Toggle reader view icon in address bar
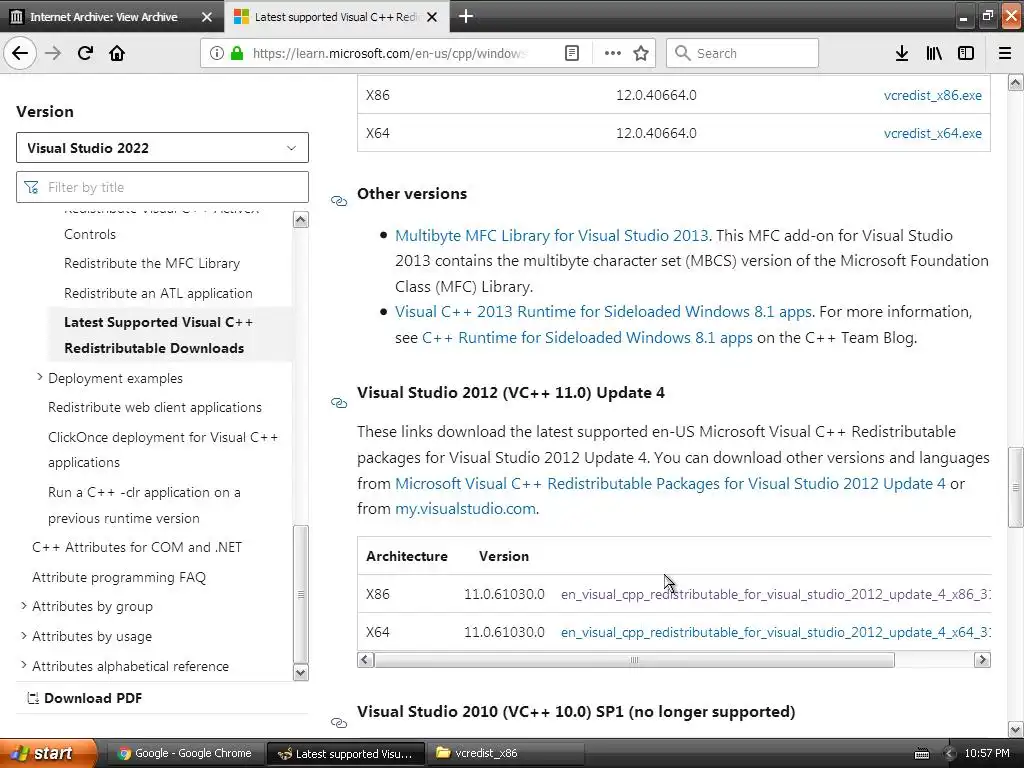This screenshot has height=768, width=1024. pyautogui.click(x=571, y=54)
